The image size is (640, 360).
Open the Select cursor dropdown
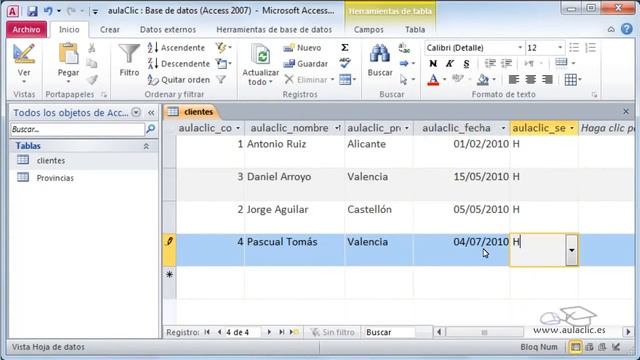tap(407, 80)
